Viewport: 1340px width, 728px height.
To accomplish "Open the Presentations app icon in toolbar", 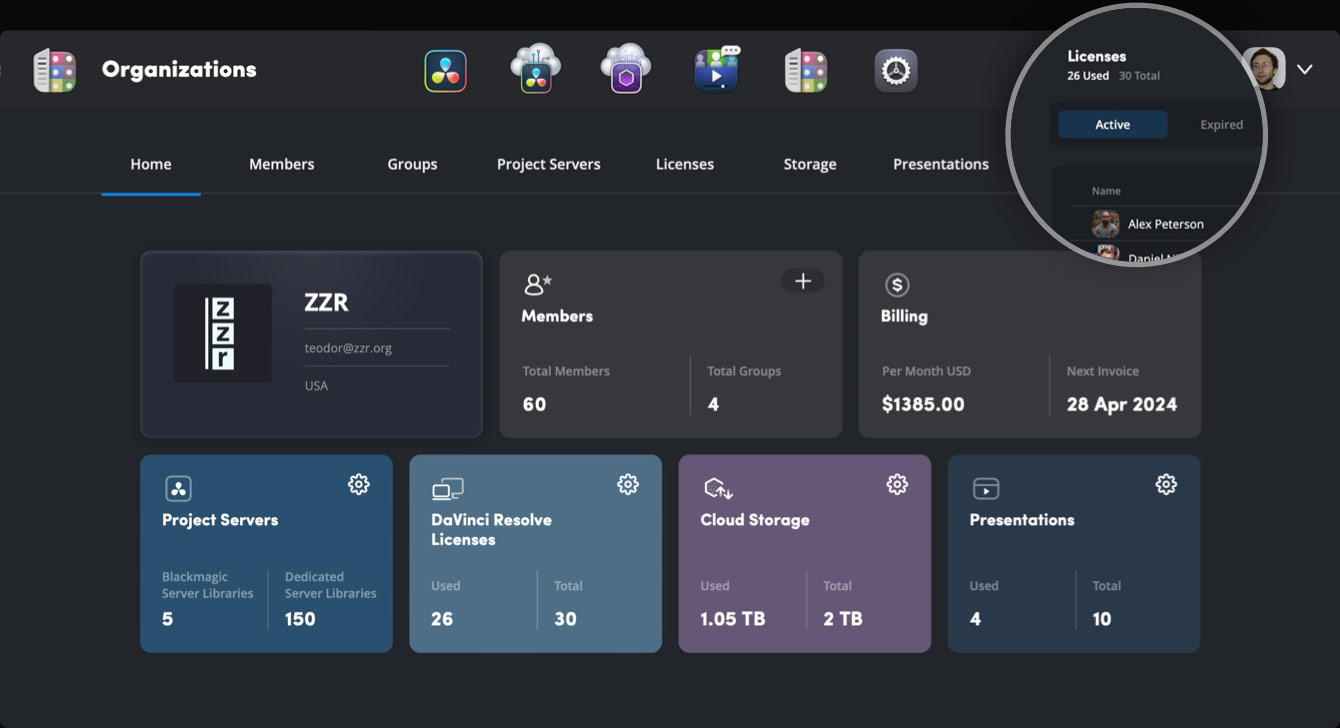I will [x=715, y=69].
